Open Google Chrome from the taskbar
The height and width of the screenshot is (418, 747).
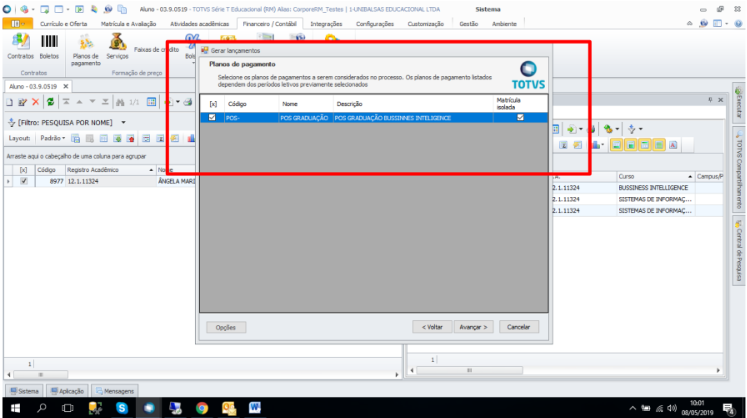[x=201, y=408]
